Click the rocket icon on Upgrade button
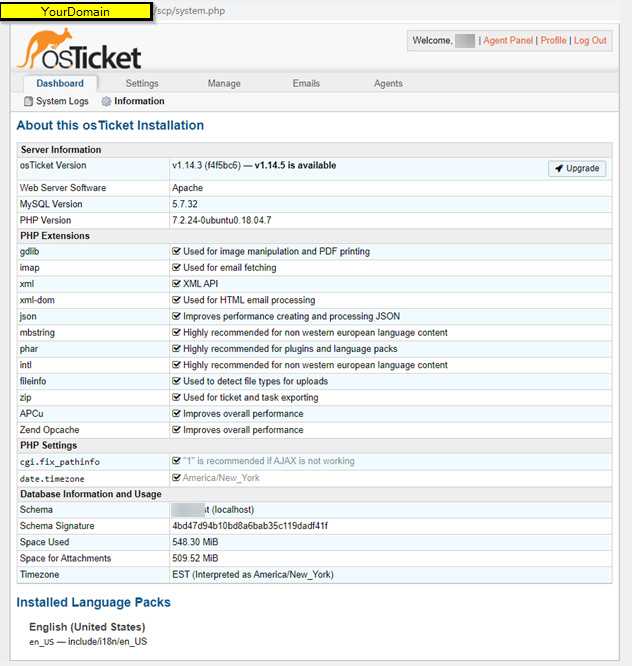 point(559,169)
